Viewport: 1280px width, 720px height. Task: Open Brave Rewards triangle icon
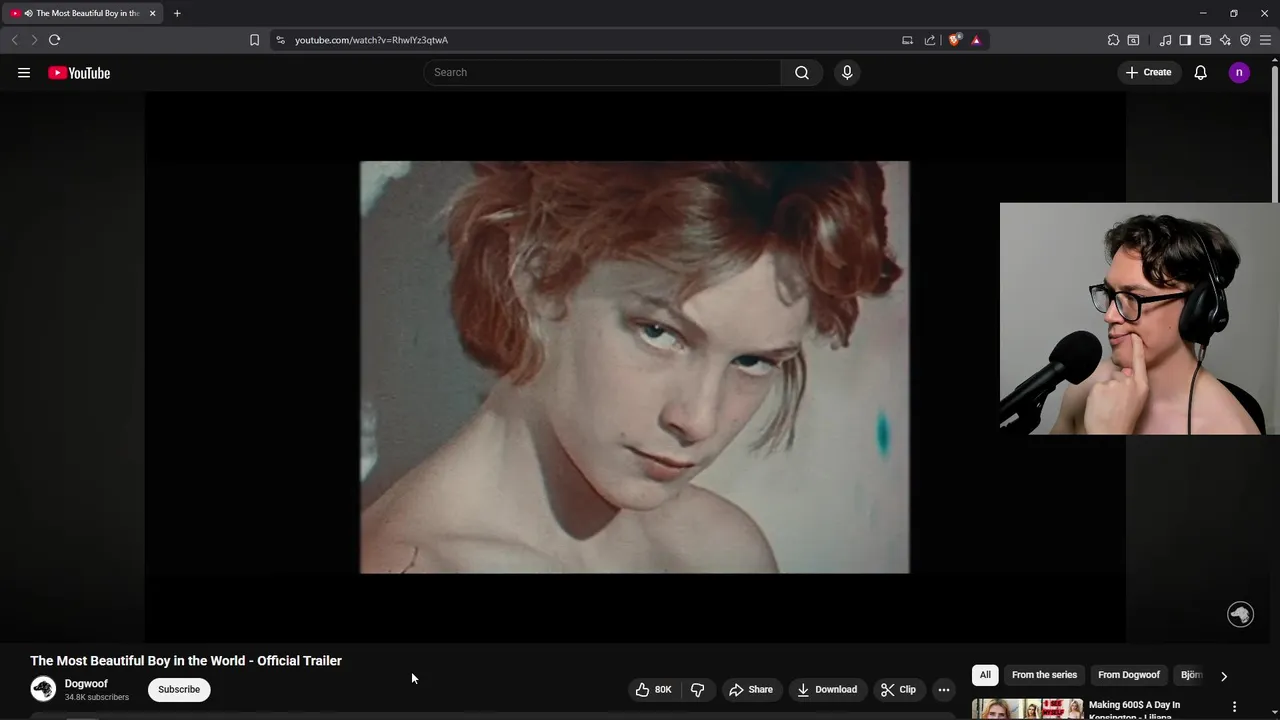976,40
